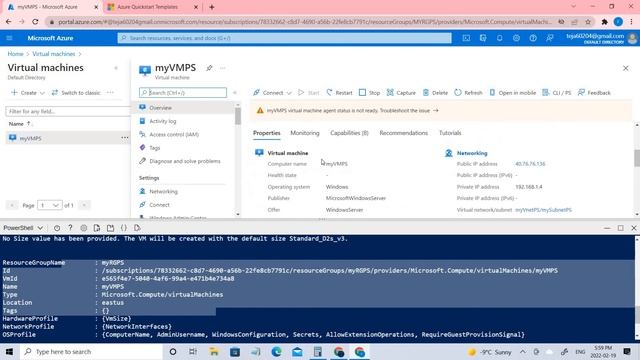Focus the Filter for any field box
This screenshot has height=360, width=640.
(x=67, y=111)
